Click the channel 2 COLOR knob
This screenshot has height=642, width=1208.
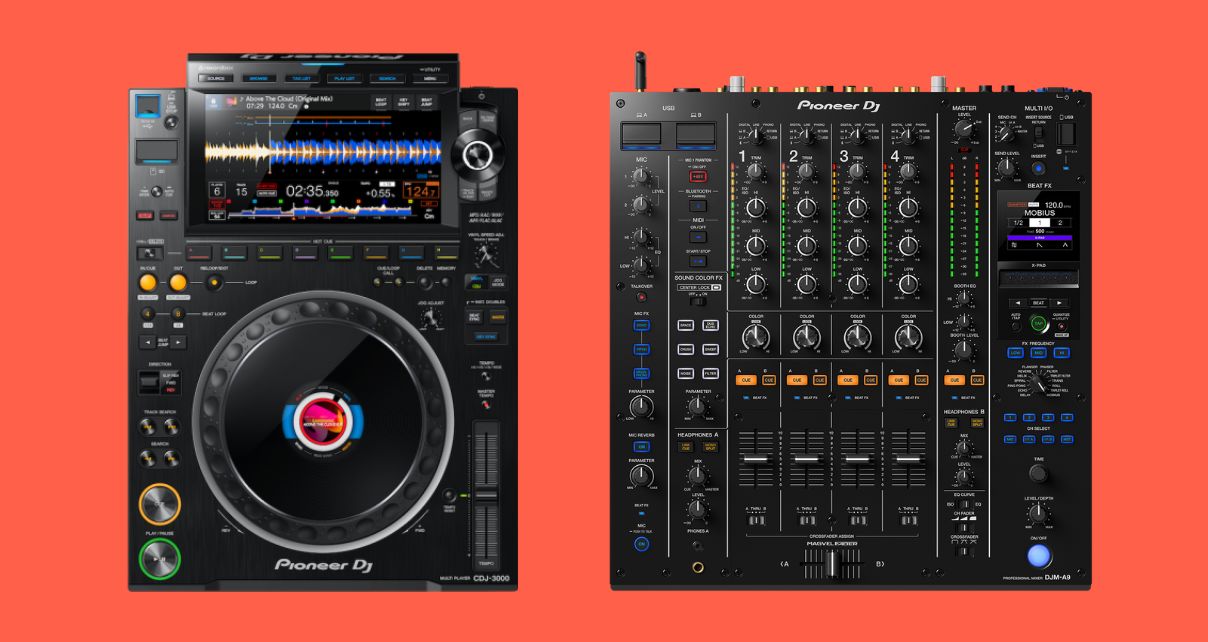pyautogui.click(x=807, y=336)
